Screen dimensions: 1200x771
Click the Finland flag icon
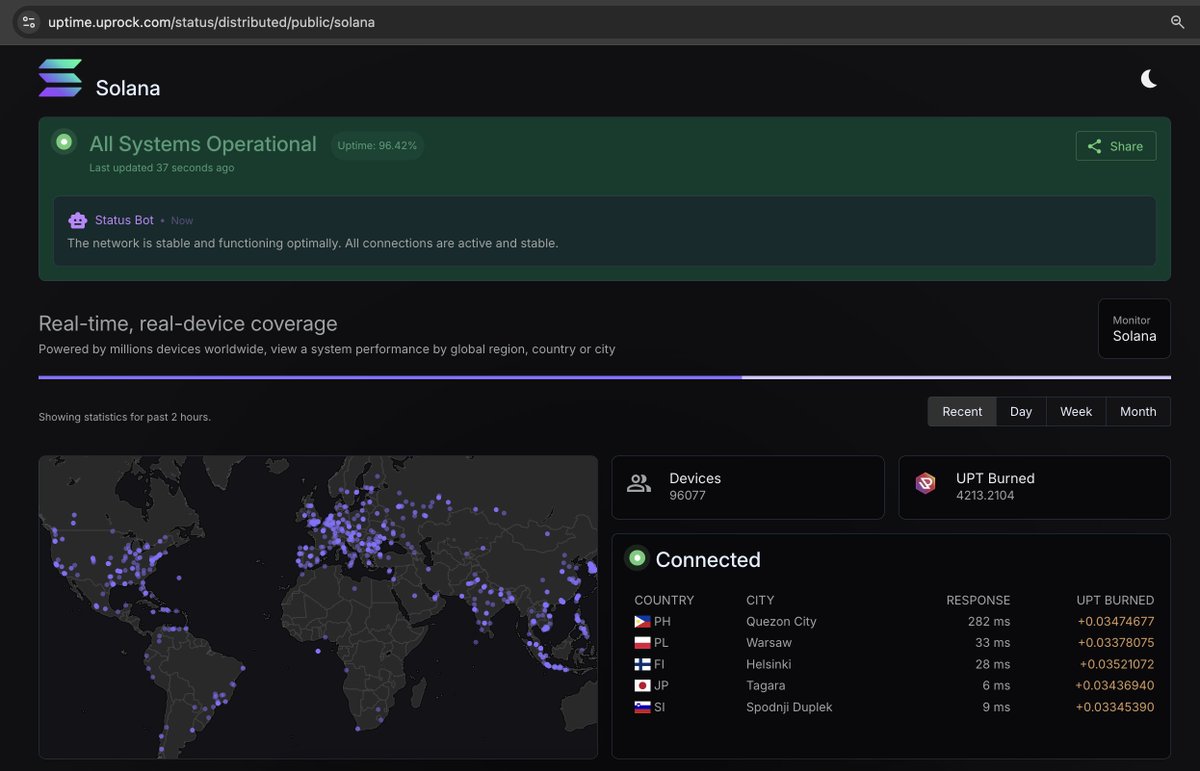click(642, 664)
